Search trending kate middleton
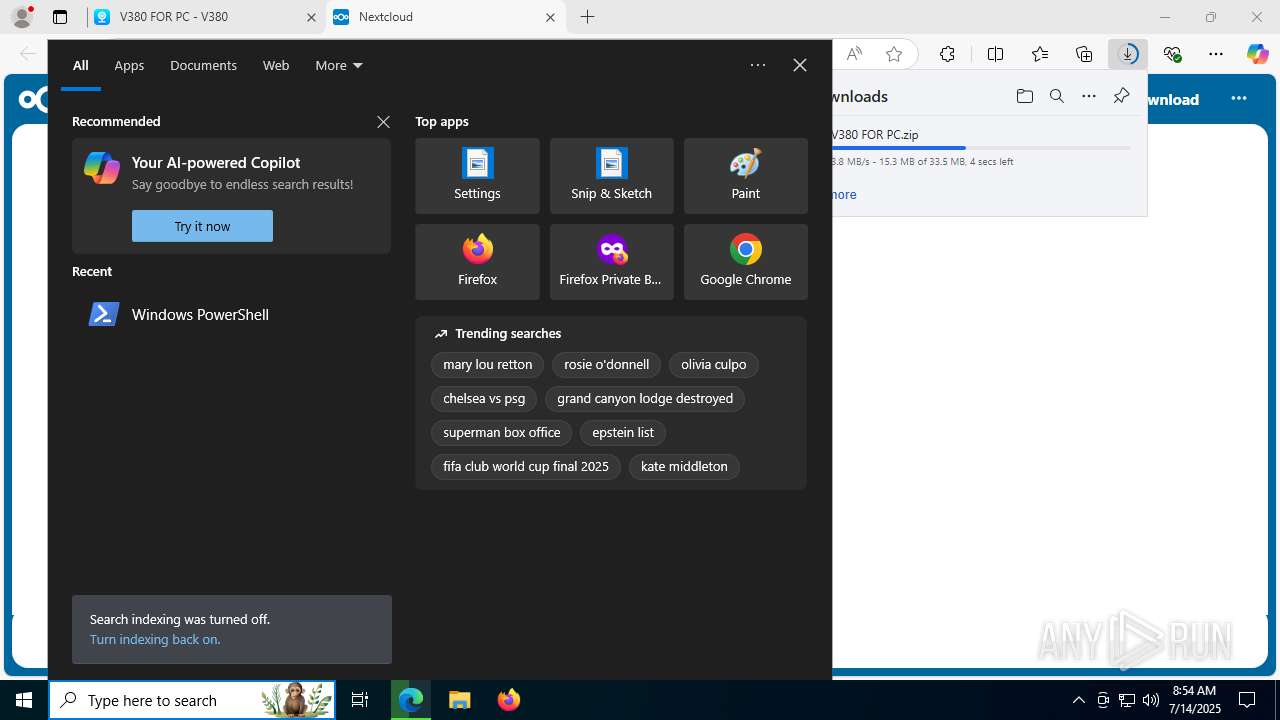This screenshot has width=1280, height=720. tap(684, 467)
